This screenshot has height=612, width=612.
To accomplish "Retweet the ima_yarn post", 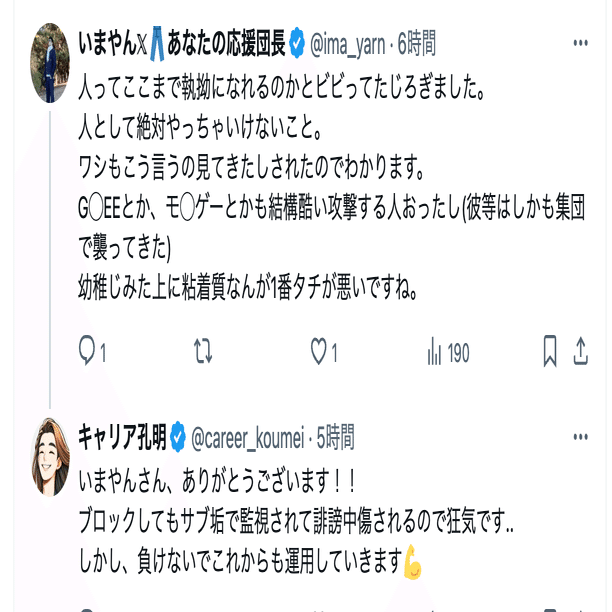I will point(203,351).
